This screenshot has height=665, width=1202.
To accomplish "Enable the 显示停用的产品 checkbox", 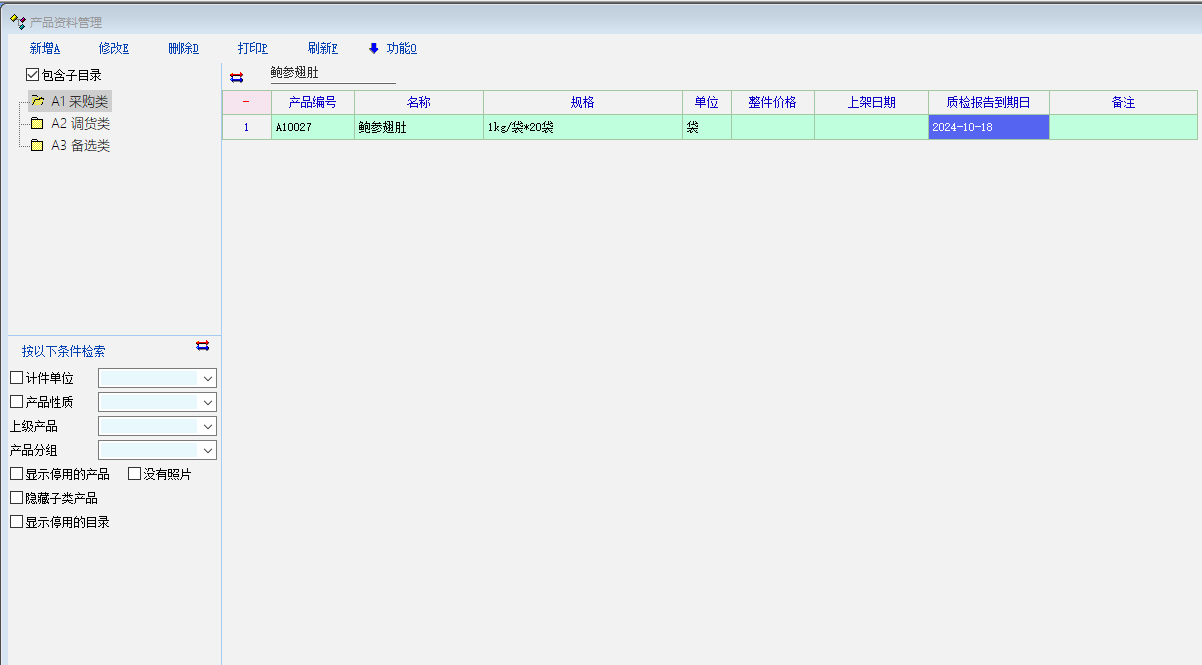I will pos(16,474).
